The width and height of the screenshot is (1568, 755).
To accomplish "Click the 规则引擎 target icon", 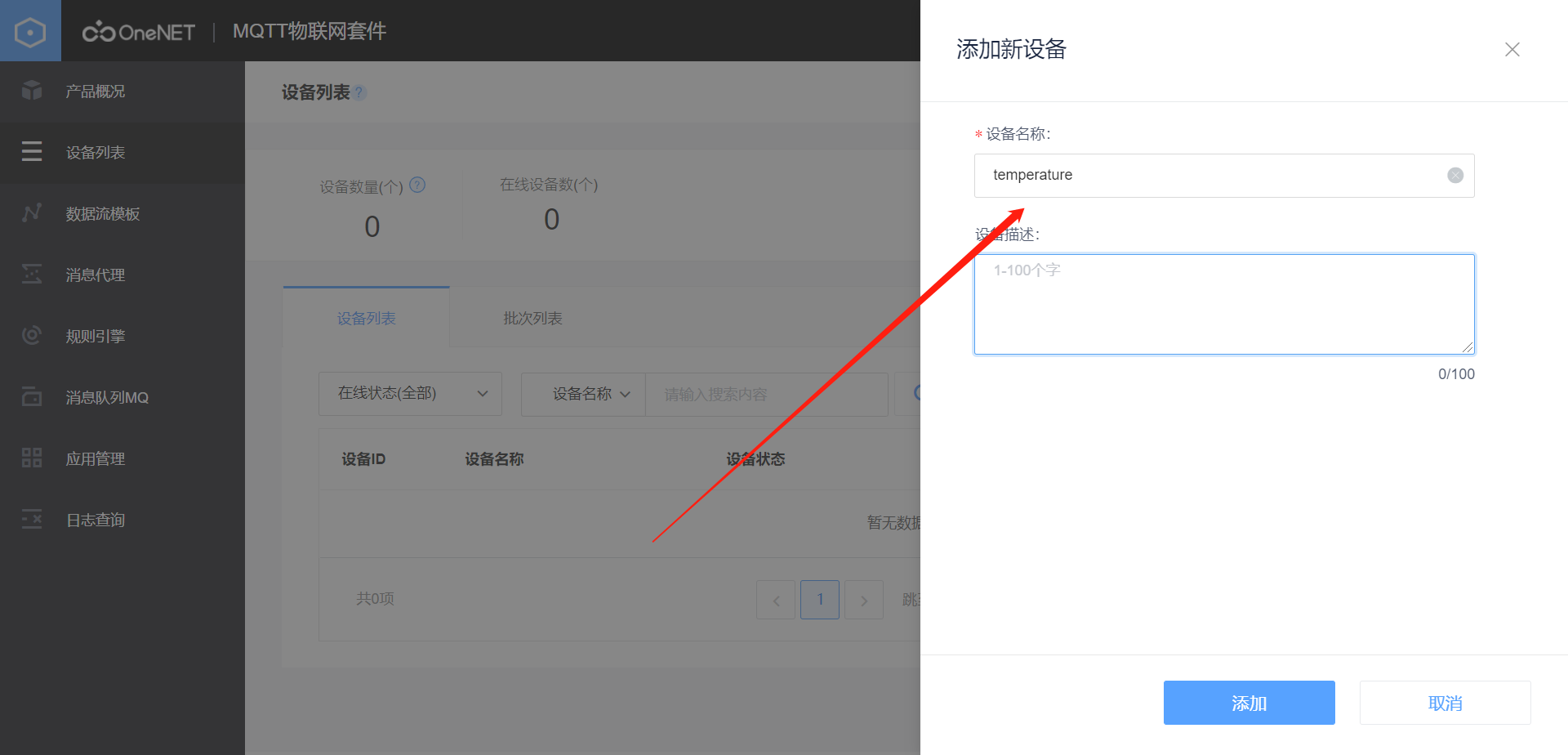I will pyautogui.click(x=31, y=335).
